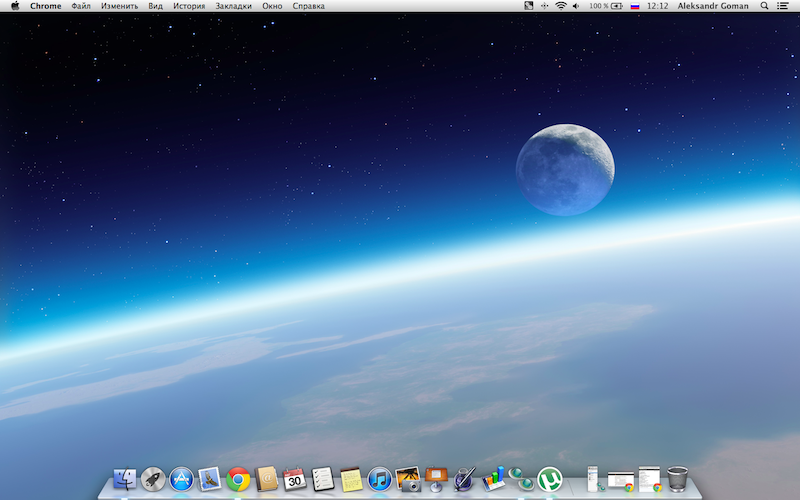Open the Файл menu
This screenshot has height=500, width=800.
point(81,6)
